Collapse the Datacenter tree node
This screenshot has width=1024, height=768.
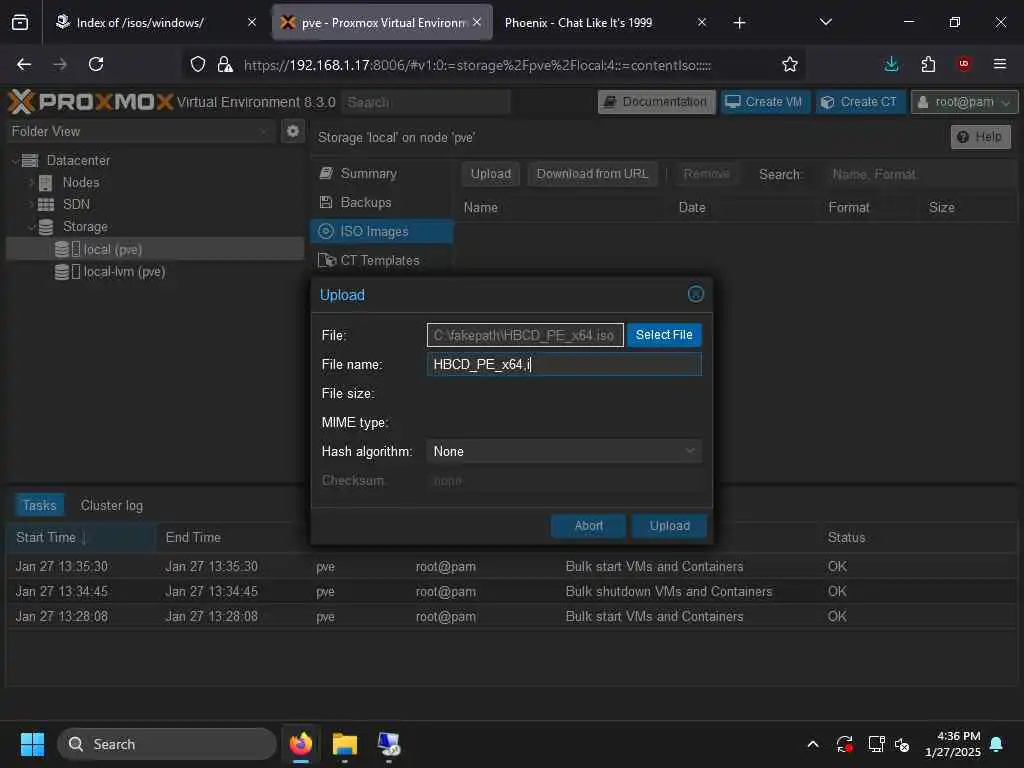click(15, 161)
